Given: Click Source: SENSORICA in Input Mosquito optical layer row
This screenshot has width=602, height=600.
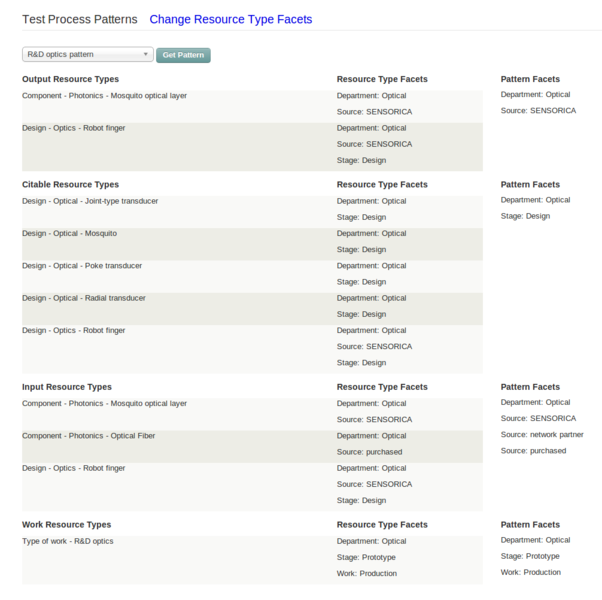Looking at the screenshot, I should coord(374,420).
